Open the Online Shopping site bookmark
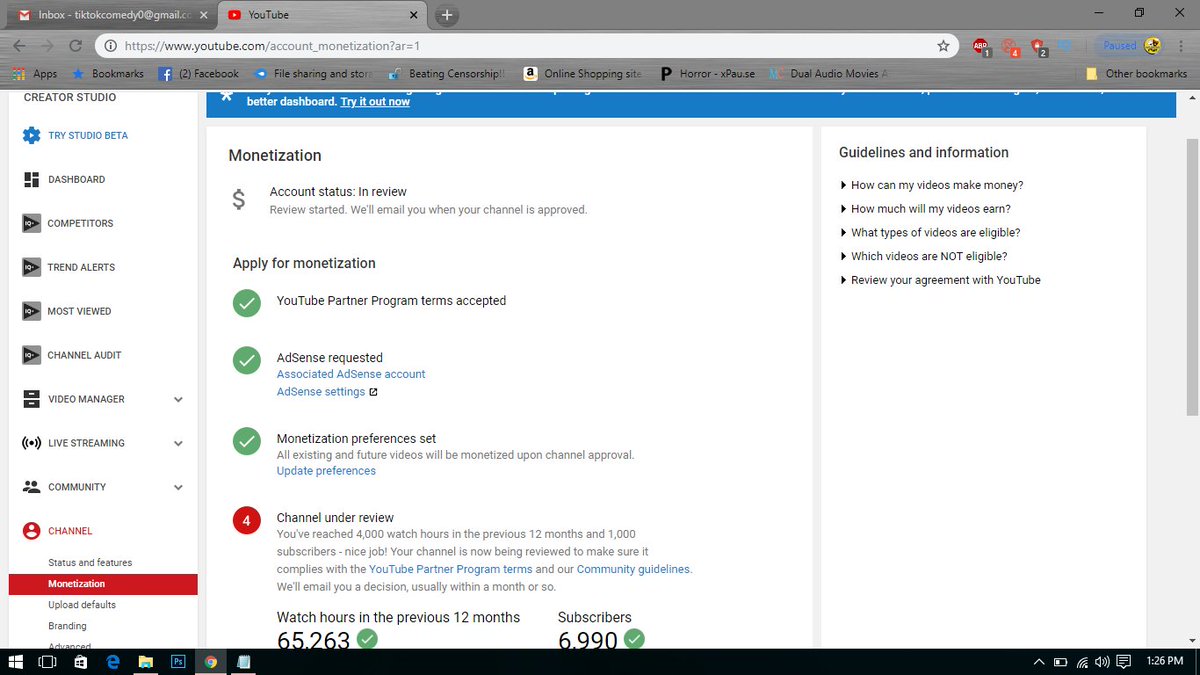Screen dimensions: 1200x675 point(581,74)
